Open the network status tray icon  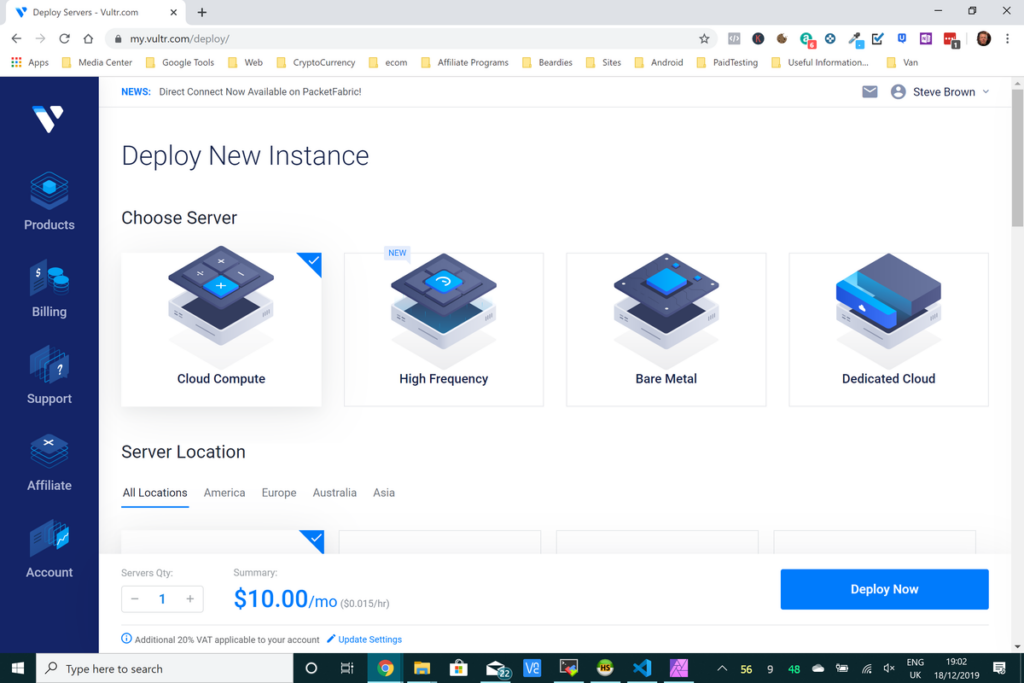click(867, 668)
